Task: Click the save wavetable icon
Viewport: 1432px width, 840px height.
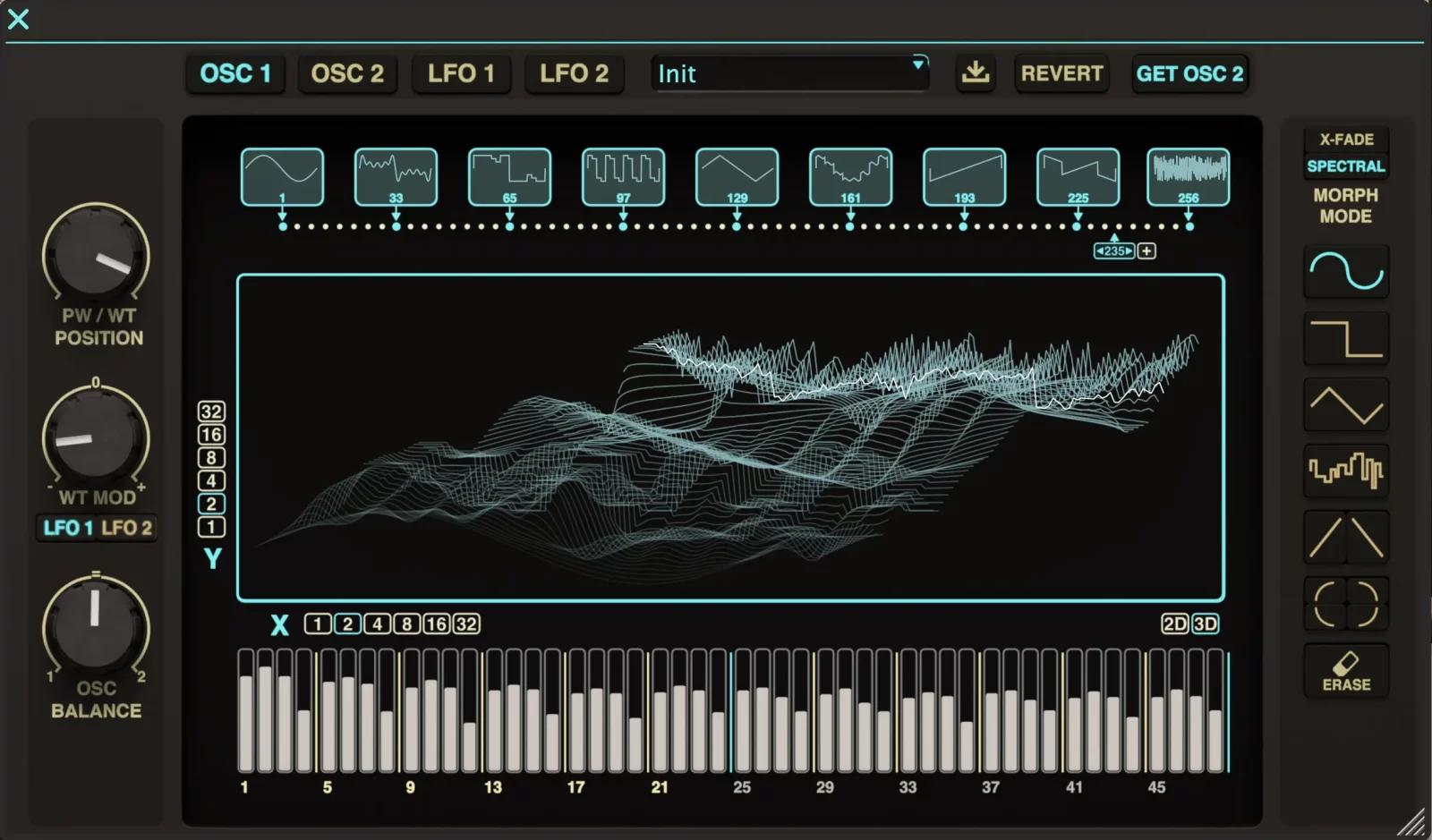Action: (x=976, y=74)
